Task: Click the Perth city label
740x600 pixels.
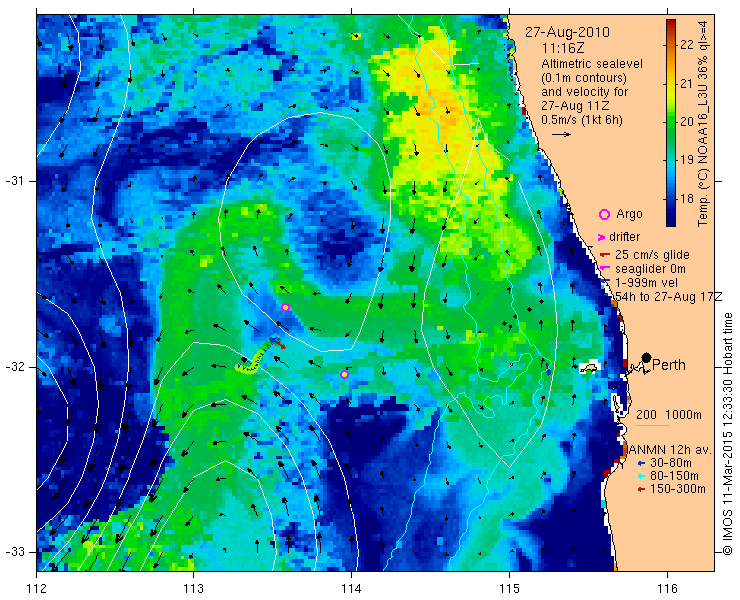Action: pyautogui.click(x=669, y=365)
